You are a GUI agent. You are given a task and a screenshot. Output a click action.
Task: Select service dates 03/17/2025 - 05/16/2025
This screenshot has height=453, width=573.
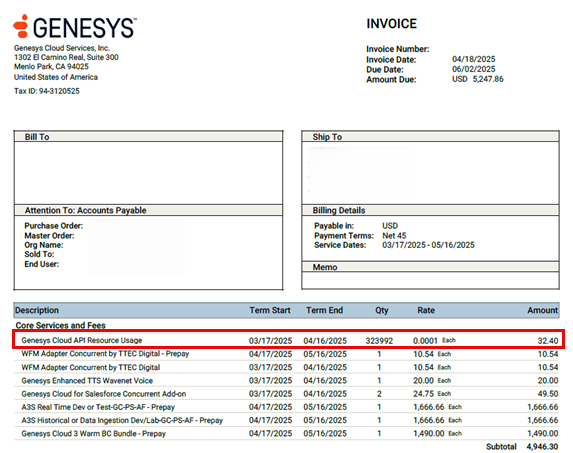pyautogui.click(x=428, y=245)
